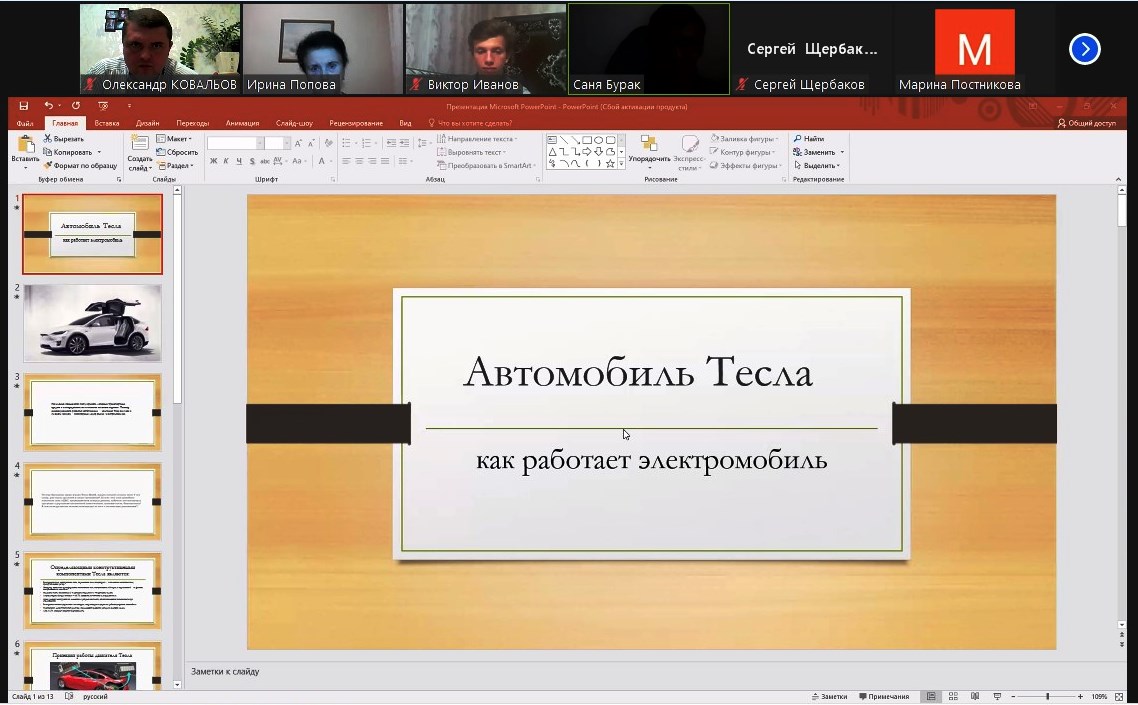Click the zoom slider in status bar
This screenshot has width=1138, height=705.
click(1047, 696)
